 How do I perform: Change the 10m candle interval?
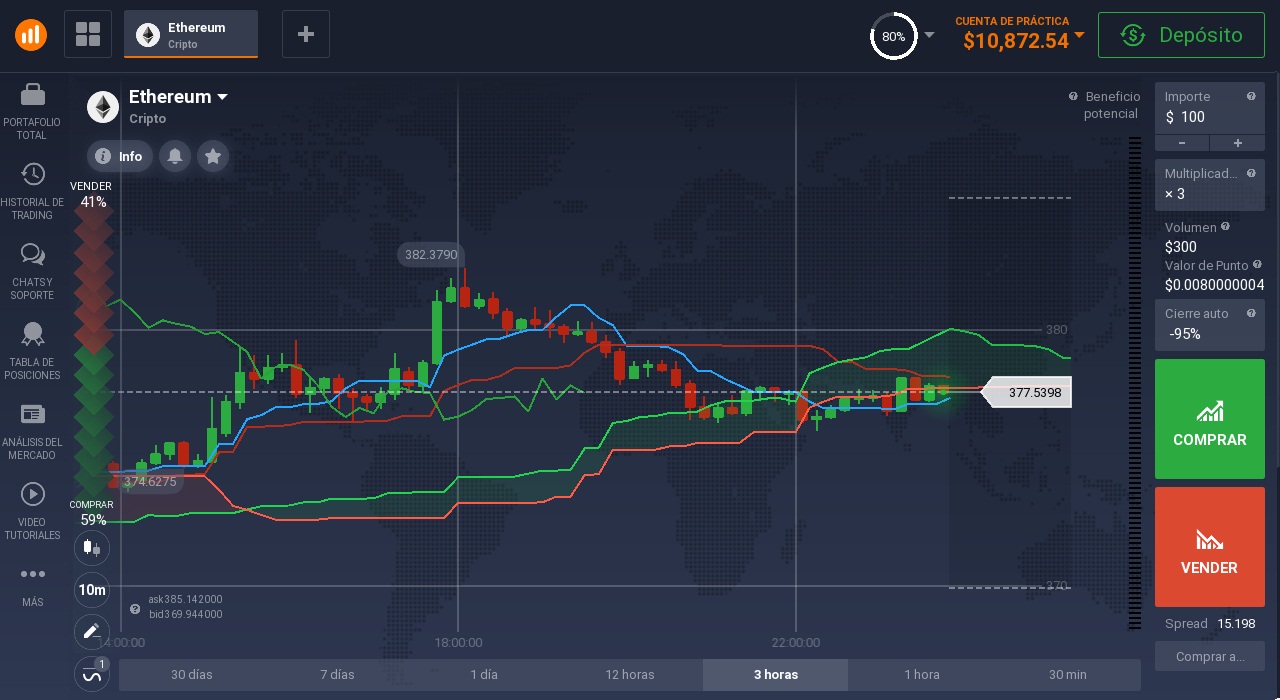coord(92,590)
